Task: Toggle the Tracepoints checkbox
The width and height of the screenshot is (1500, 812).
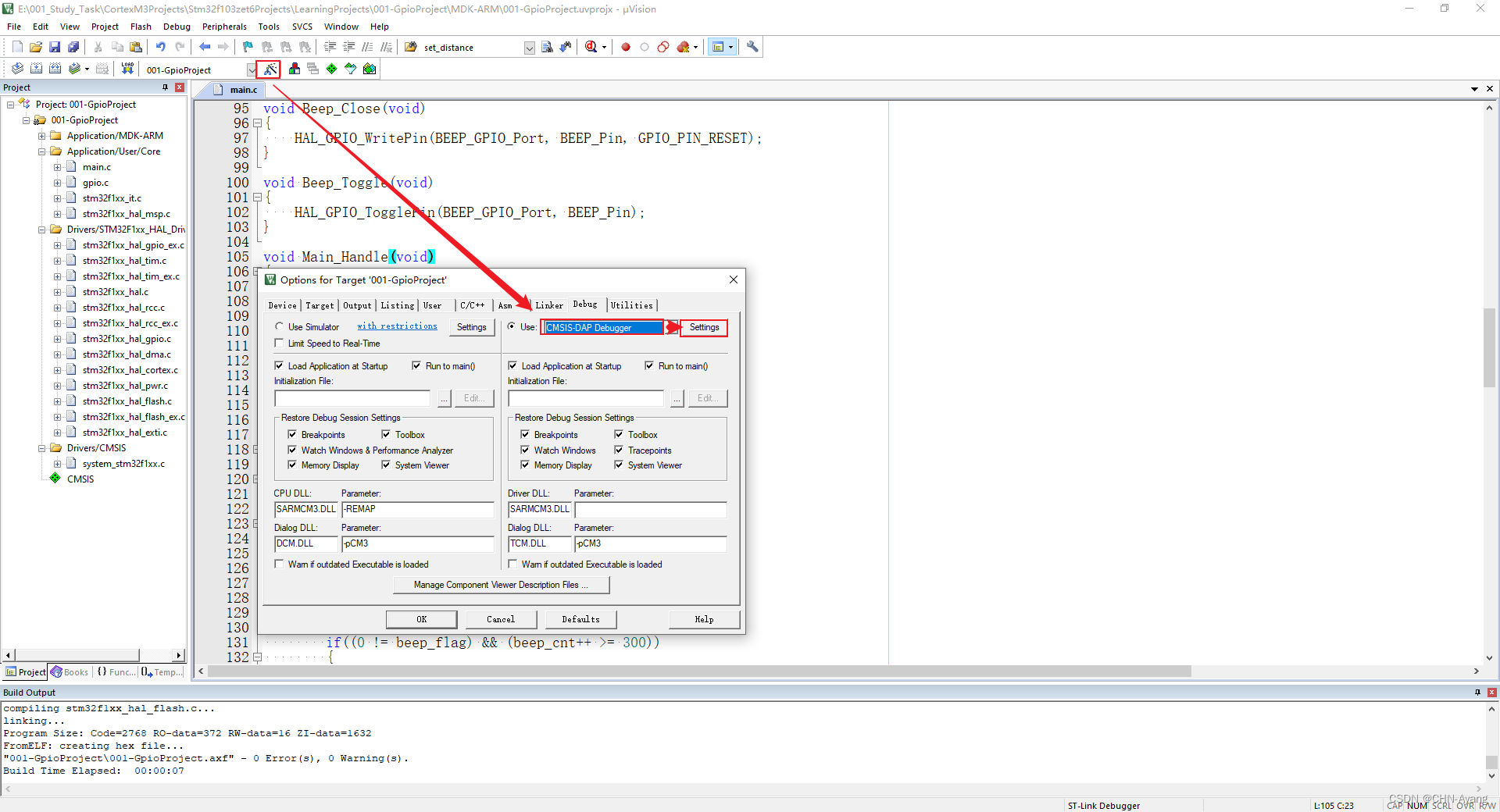Action: coord(619,450)
